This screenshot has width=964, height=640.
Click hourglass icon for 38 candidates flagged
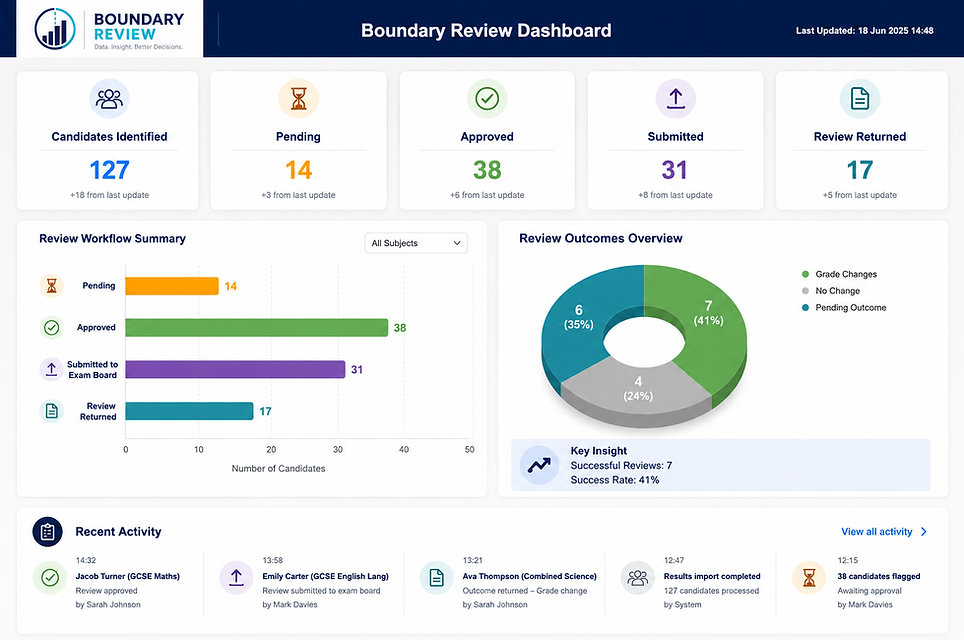[x=809, y=577]
